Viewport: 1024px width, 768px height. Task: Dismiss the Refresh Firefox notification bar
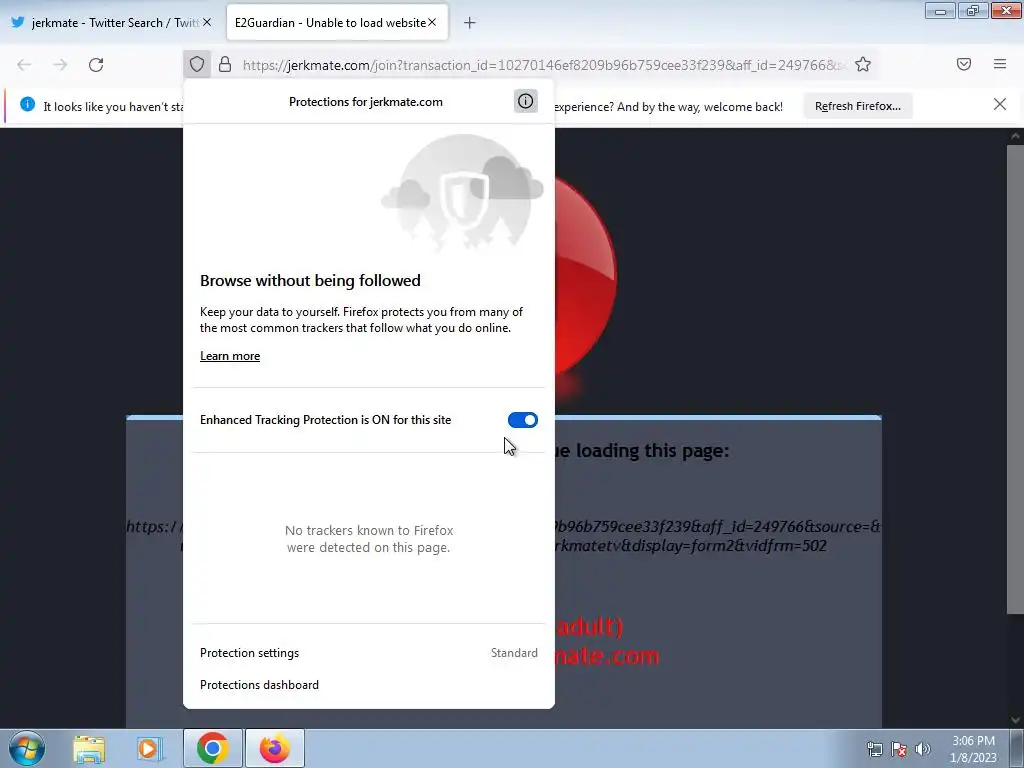coord(1000,104)
